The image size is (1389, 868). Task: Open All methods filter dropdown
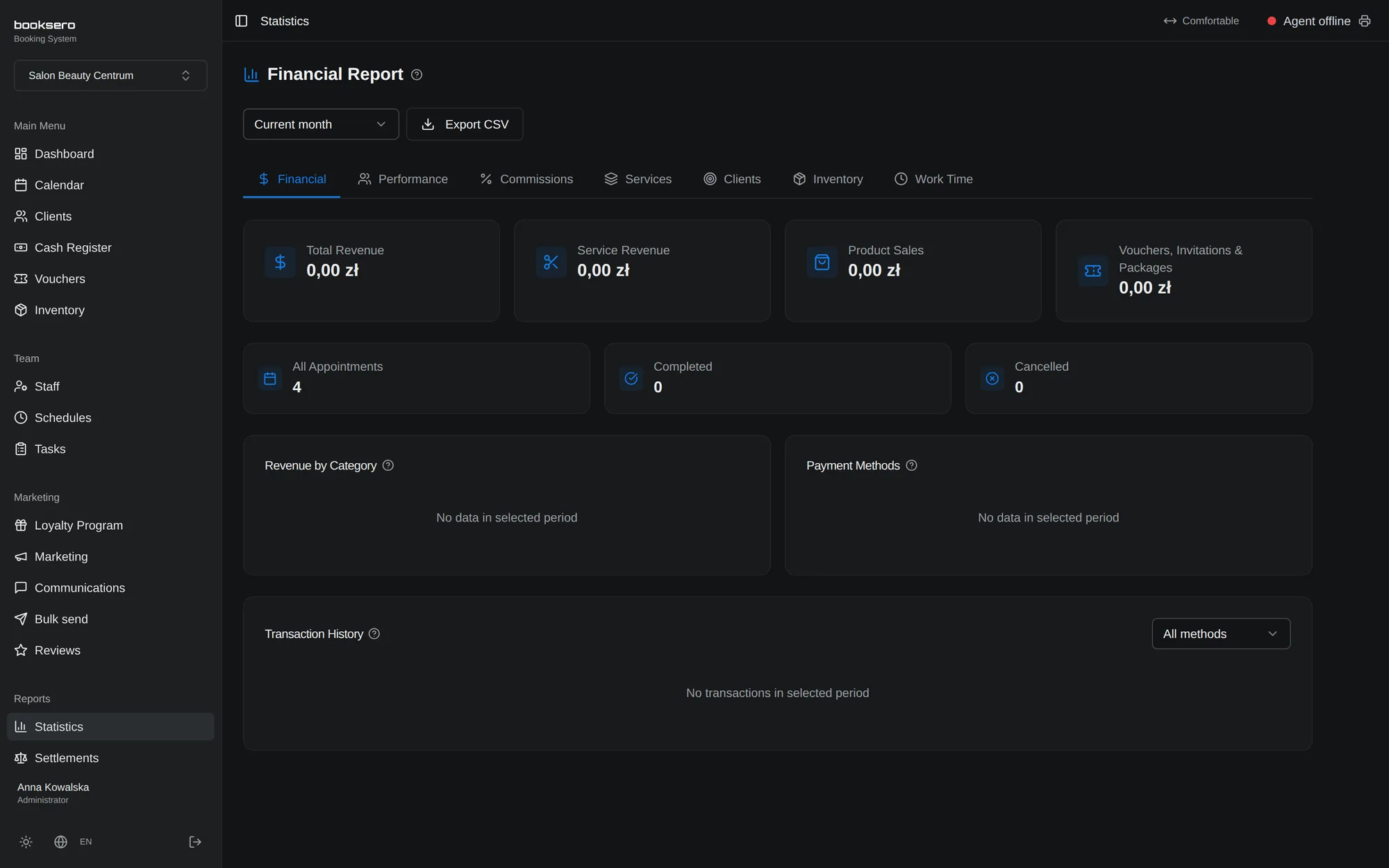[1221, 633]
